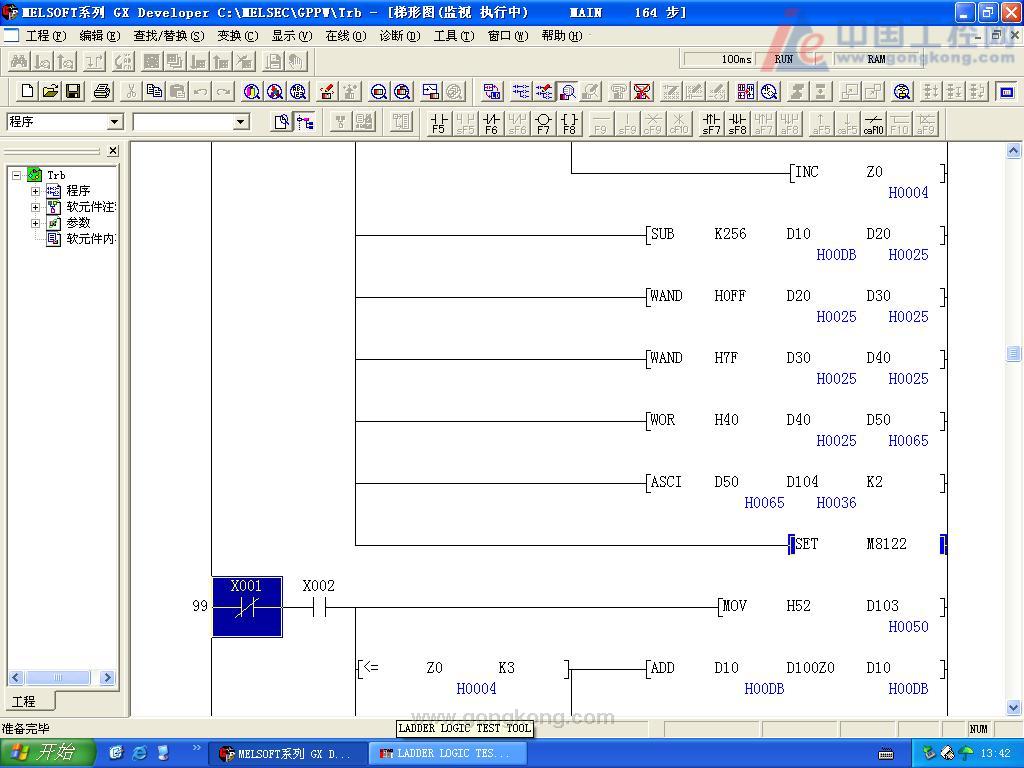Viewport: 1024px width, 768px height.
Task: Open the 在线(O) menu
Action: tap(345, 36)
